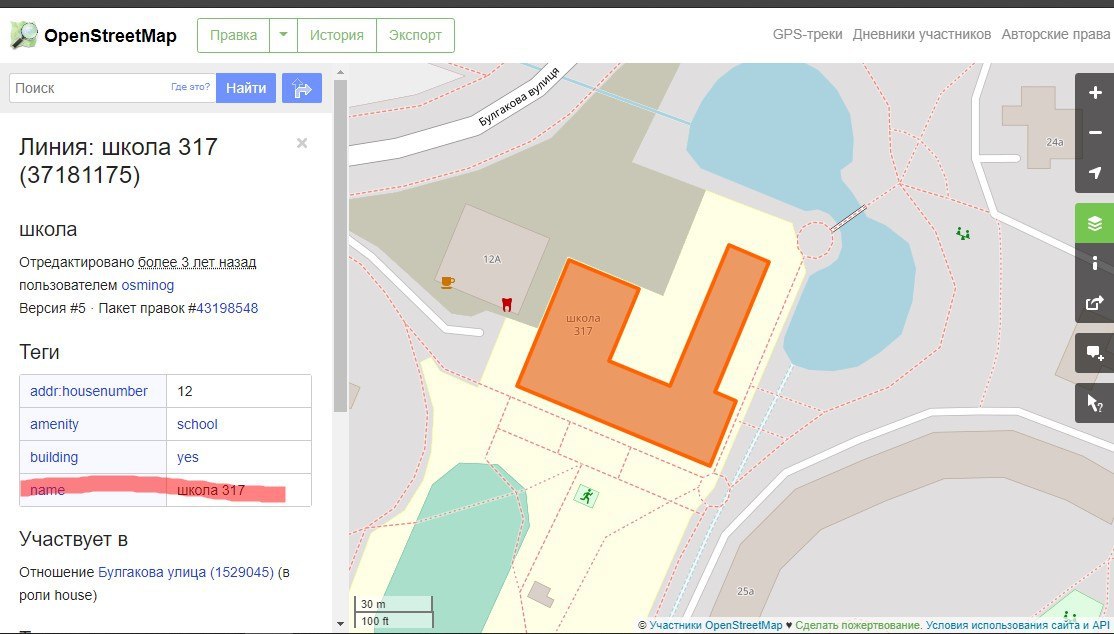This screenshot has height=634, width=1114.
Task: Click the sidebar scroll down arrow
Action: pyautogui.click(x=340, y=624)
